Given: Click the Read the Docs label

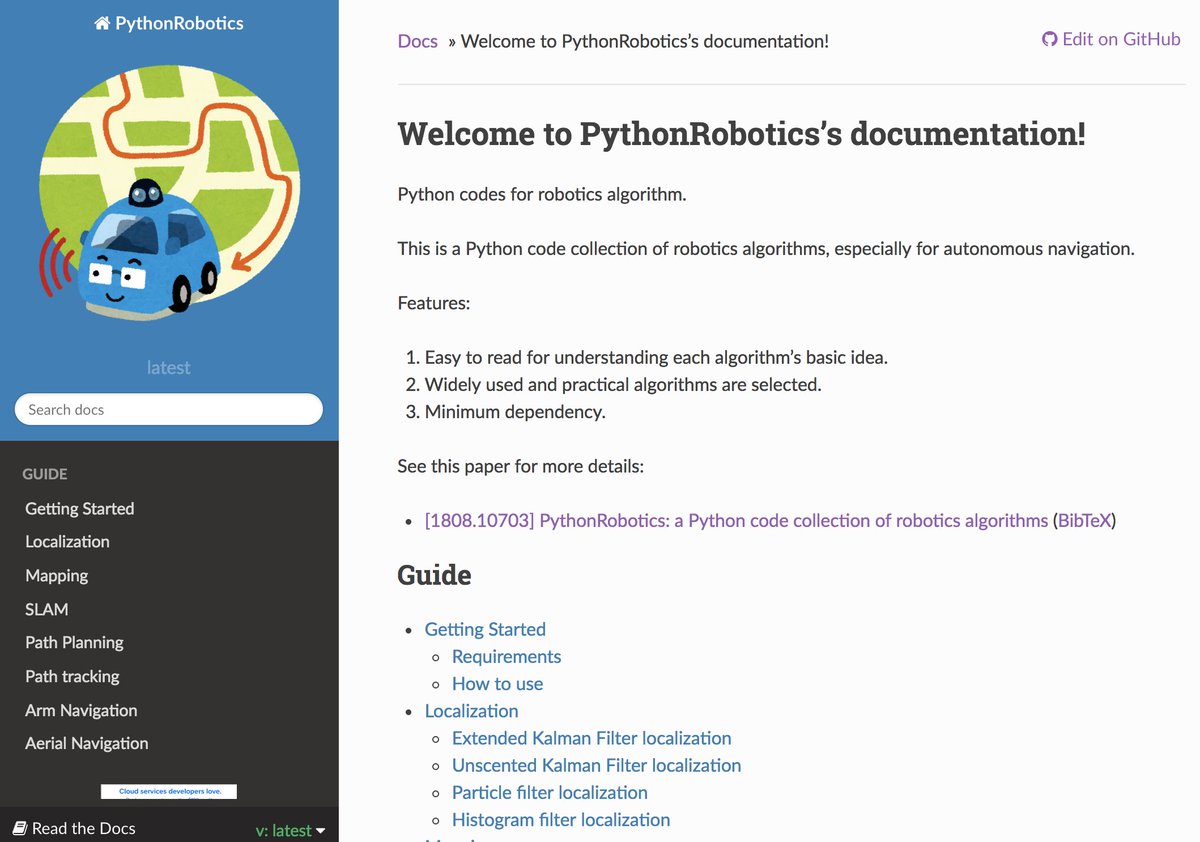Looking at the screenshot, I should tap(83, 828).
